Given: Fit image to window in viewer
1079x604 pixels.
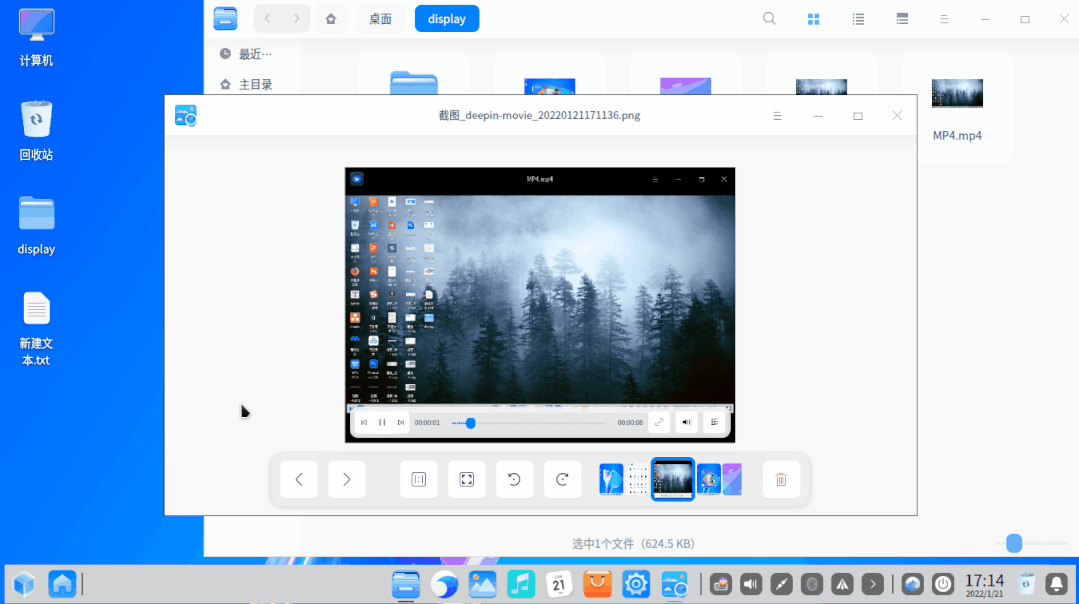Looking at the screenshot, I should click(x=467, y=479).
